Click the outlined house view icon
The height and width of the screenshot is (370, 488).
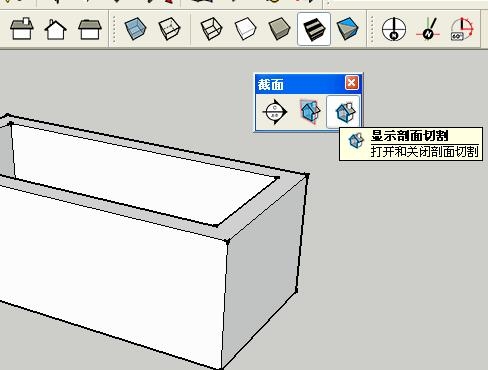point(56,29)
